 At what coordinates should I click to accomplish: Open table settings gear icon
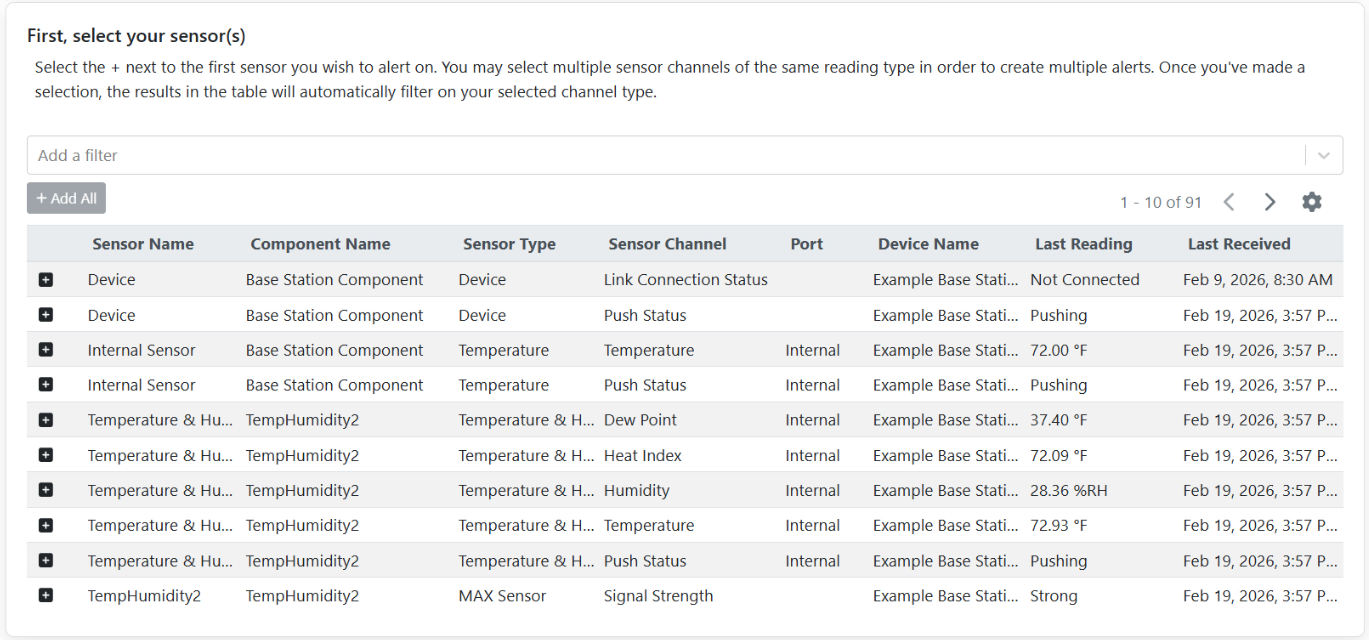click(1312, 202)
